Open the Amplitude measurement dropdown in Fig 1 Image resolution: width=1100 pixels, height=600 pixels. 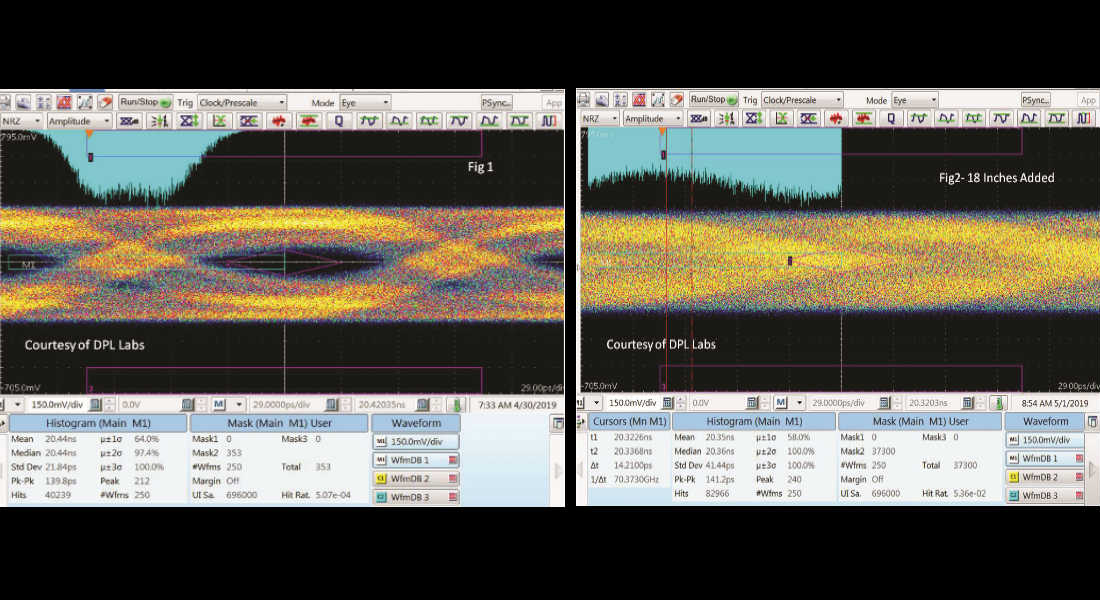79,121
